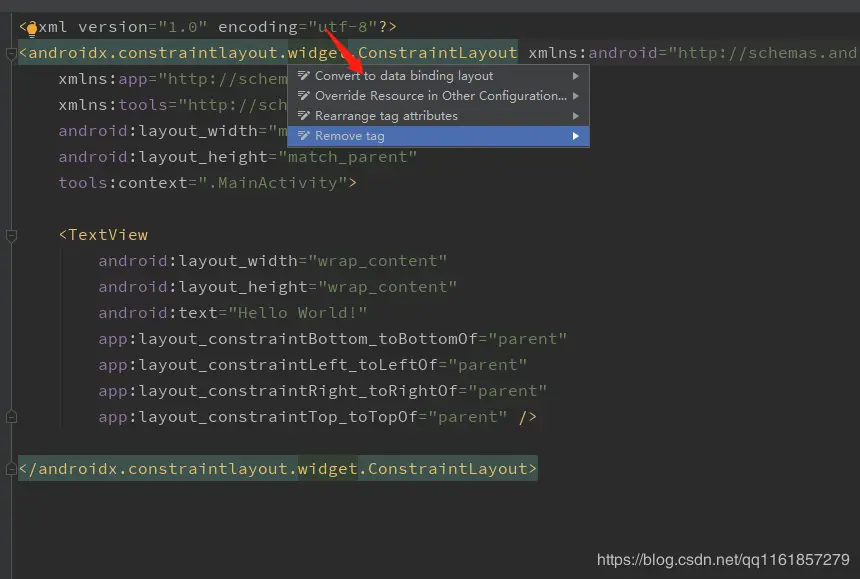Click the xmlns:android schema URL value
Screen dimensions: 860x579
tap(763, 53)
